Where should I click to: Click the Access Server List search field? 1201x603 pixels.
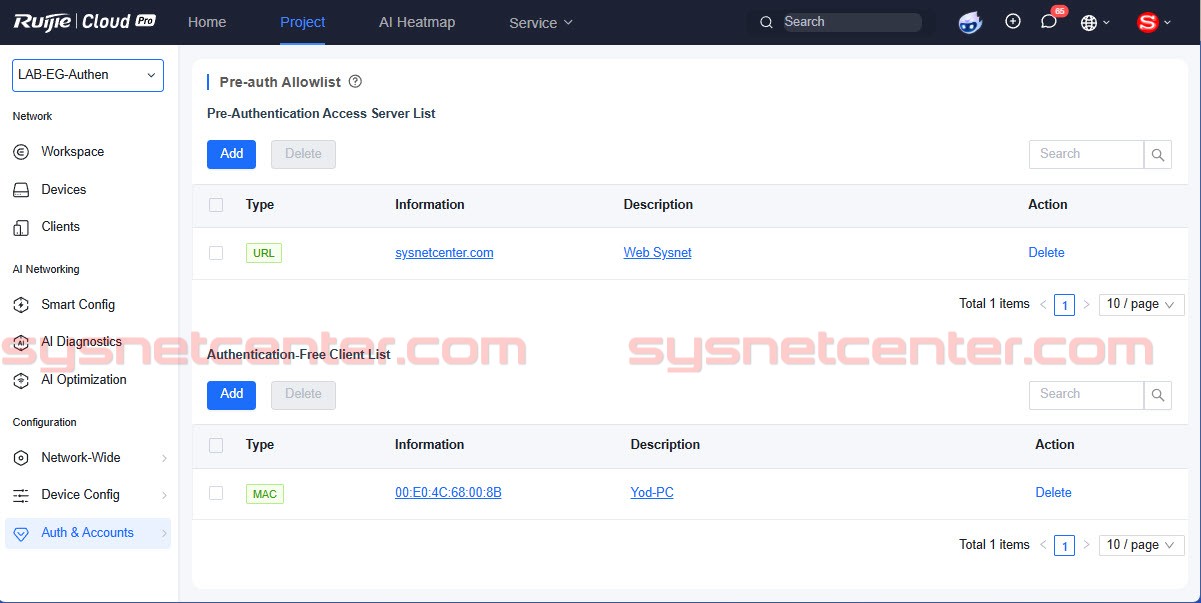click(x=1086, y=154)
